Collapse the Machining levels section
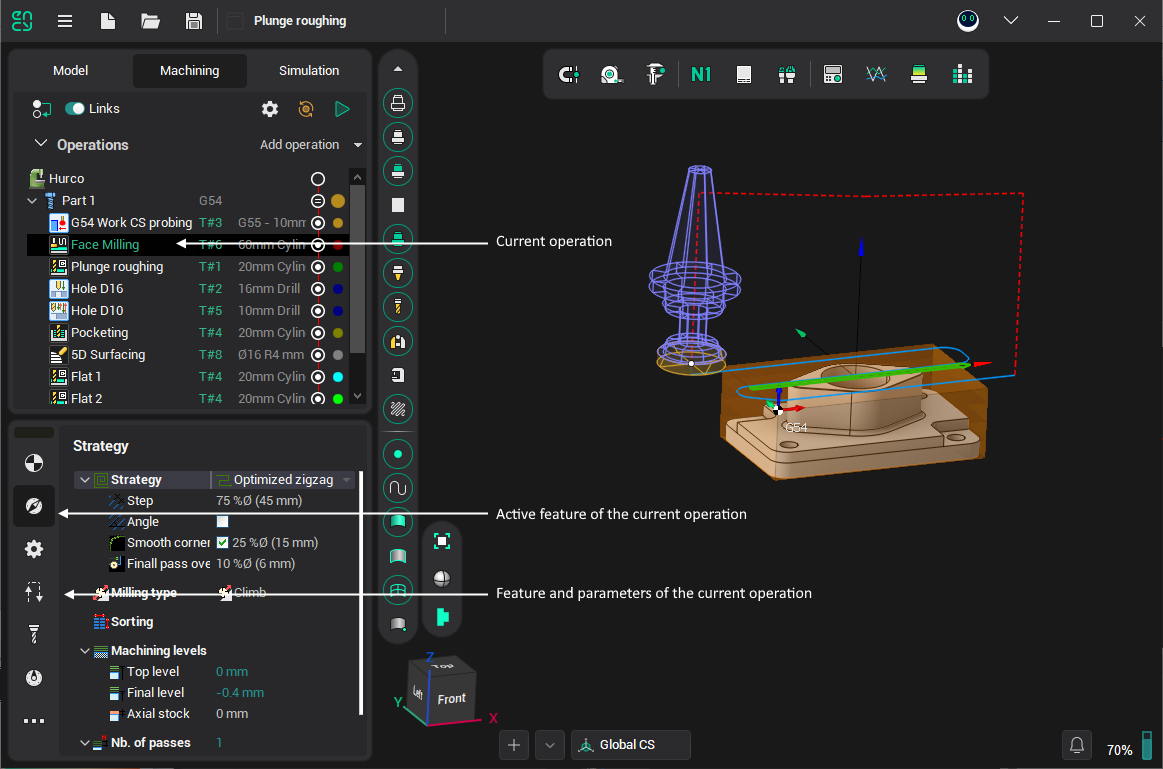Image resolution: width=1163 pixels, height=769 pixels. tap(85, 651)
